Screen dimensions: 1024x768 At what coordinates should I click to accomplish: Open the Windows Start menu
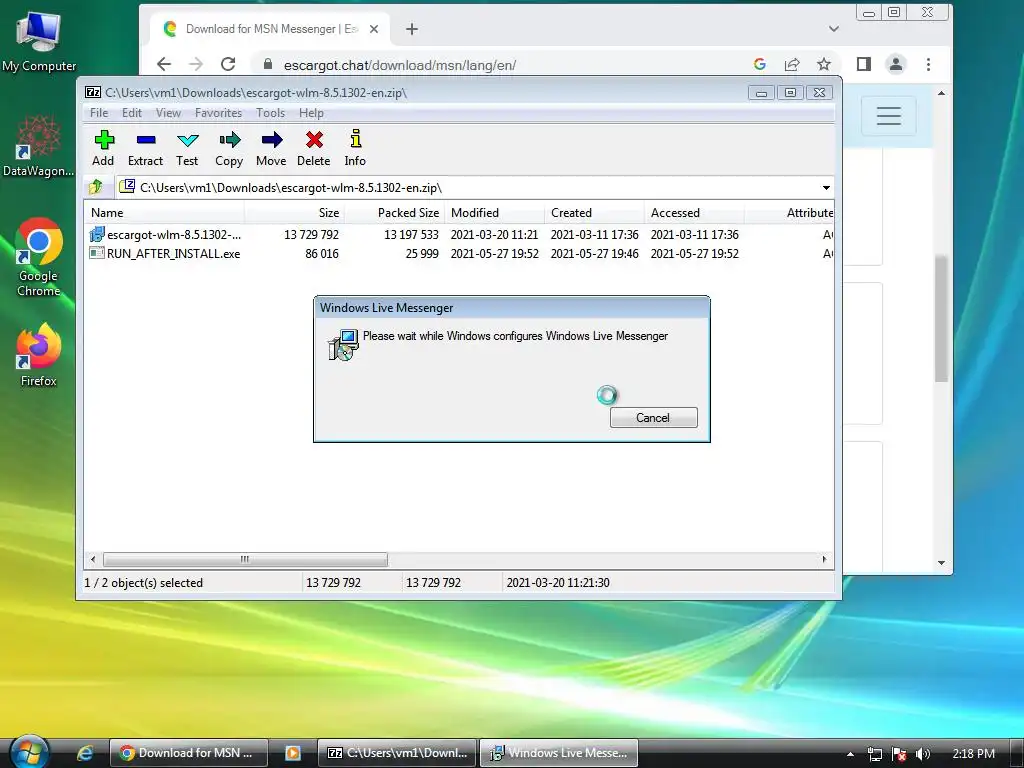click(28, 752)
